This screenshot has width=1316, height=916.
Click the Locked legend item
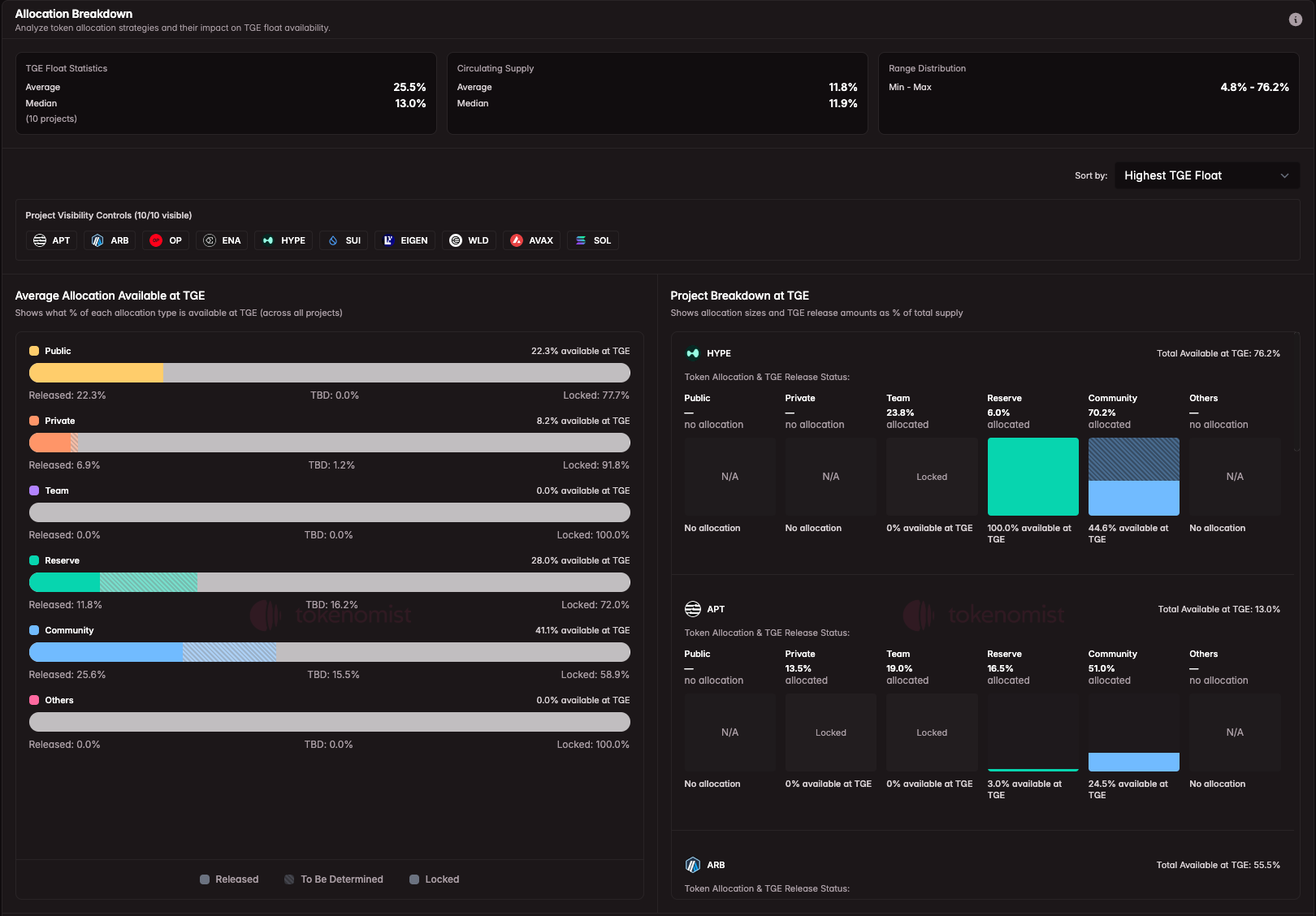click(x=434, y=879)
